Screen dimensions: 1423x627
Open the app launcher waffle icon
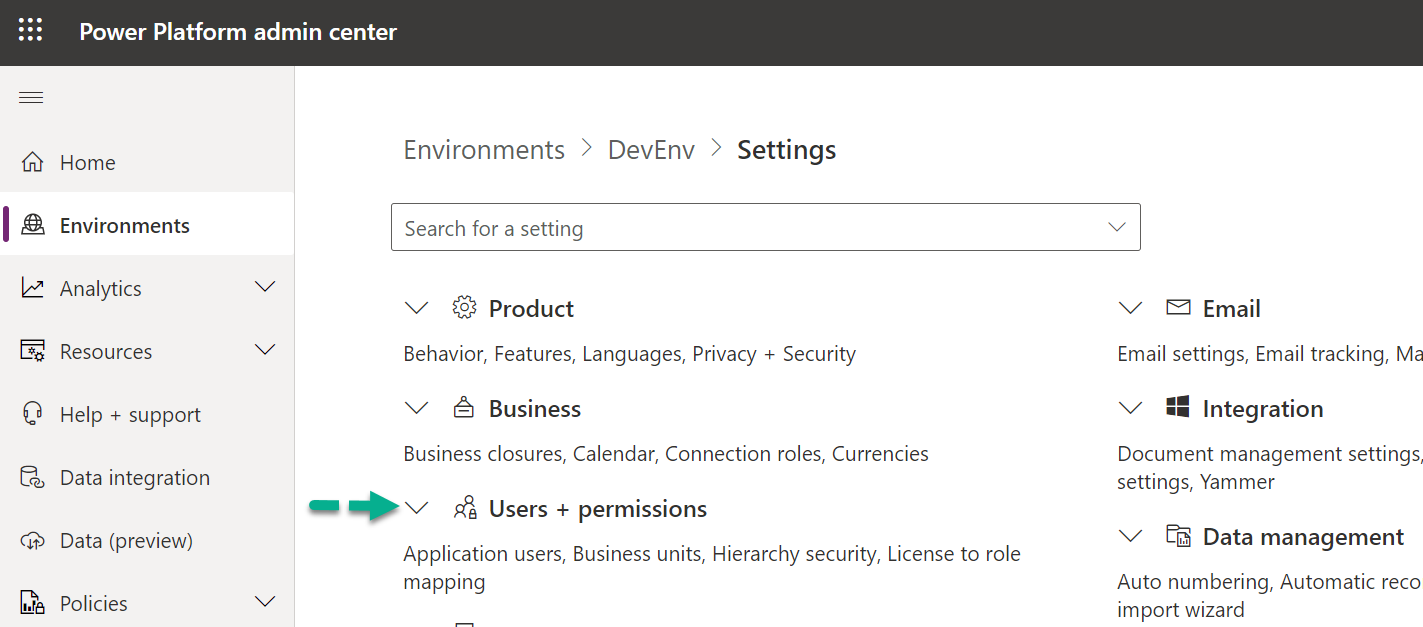(31, 31)
